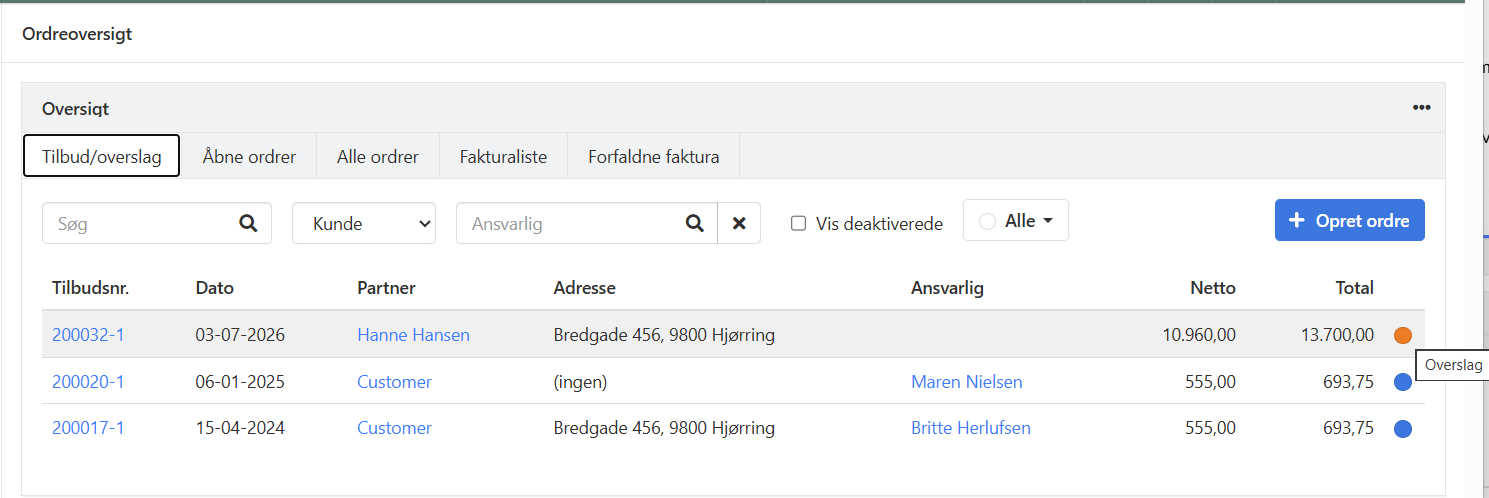This screenshot has width=1489, height=498.
Task: Switch to the Åbne ordrer tab
Action: click(x=249, y=156)
